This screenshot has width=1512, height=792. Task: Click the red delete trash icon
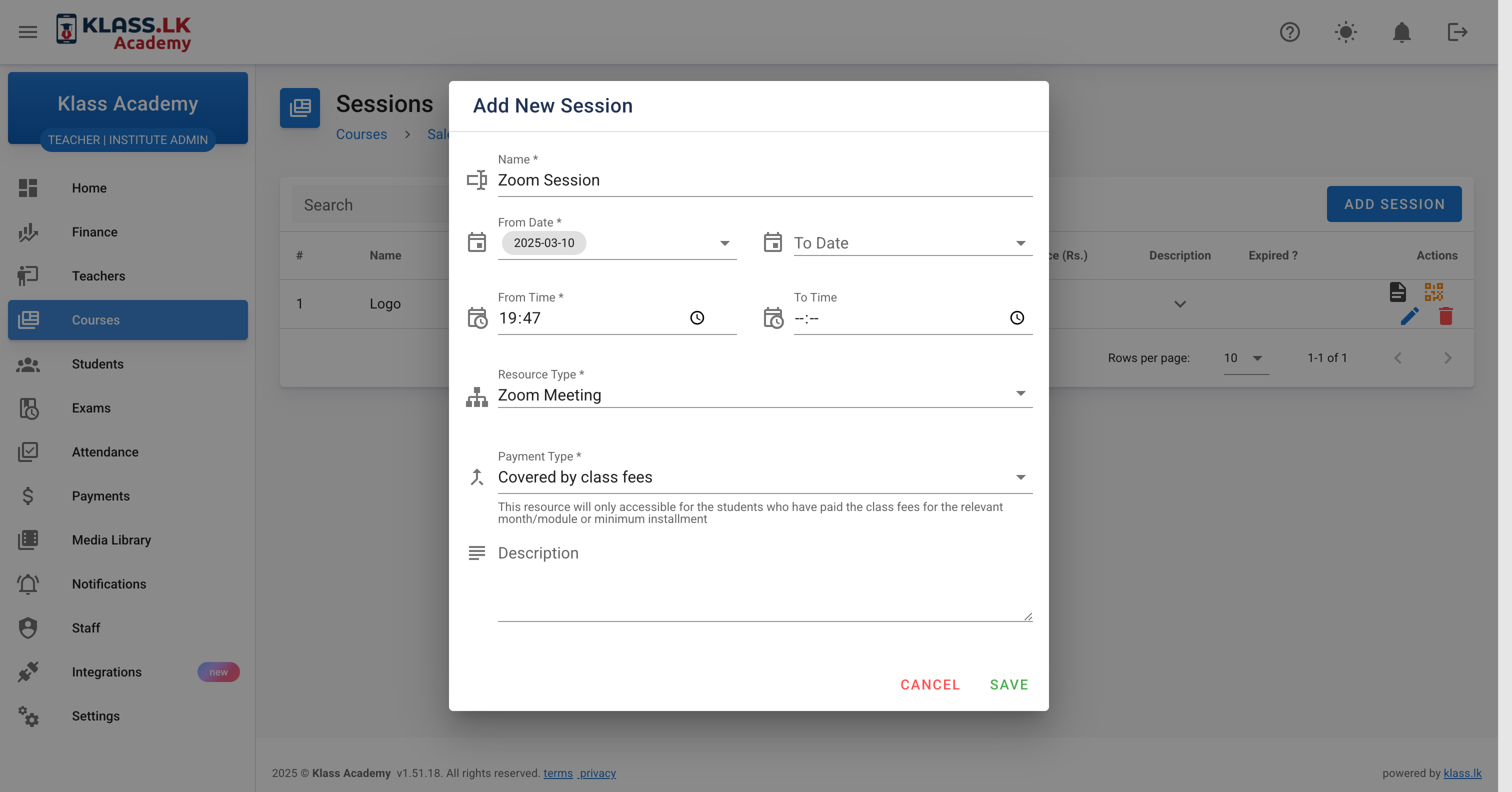coord(1445,316)
